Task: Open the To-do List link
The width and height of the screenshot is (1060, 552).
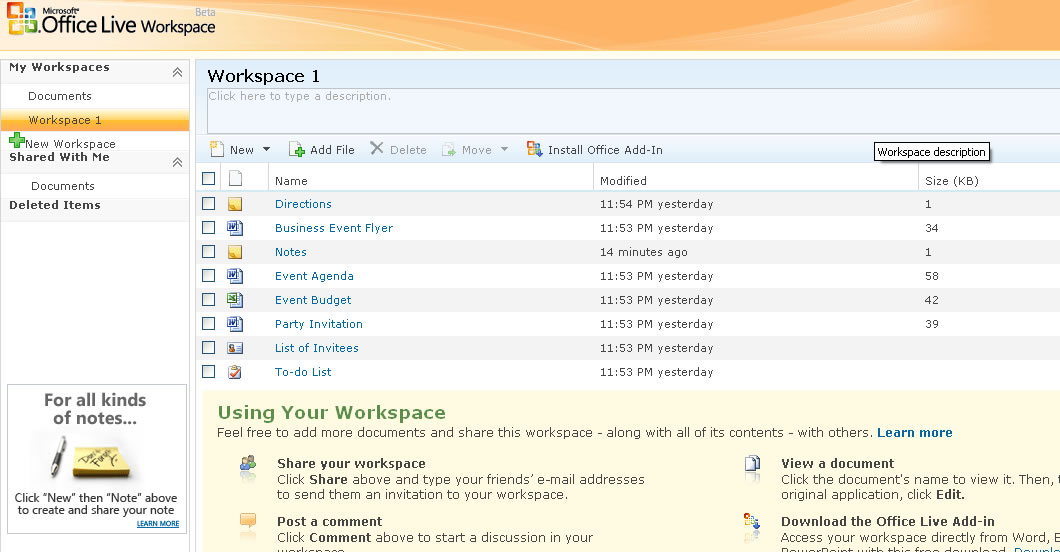Action: click(303, 372)
